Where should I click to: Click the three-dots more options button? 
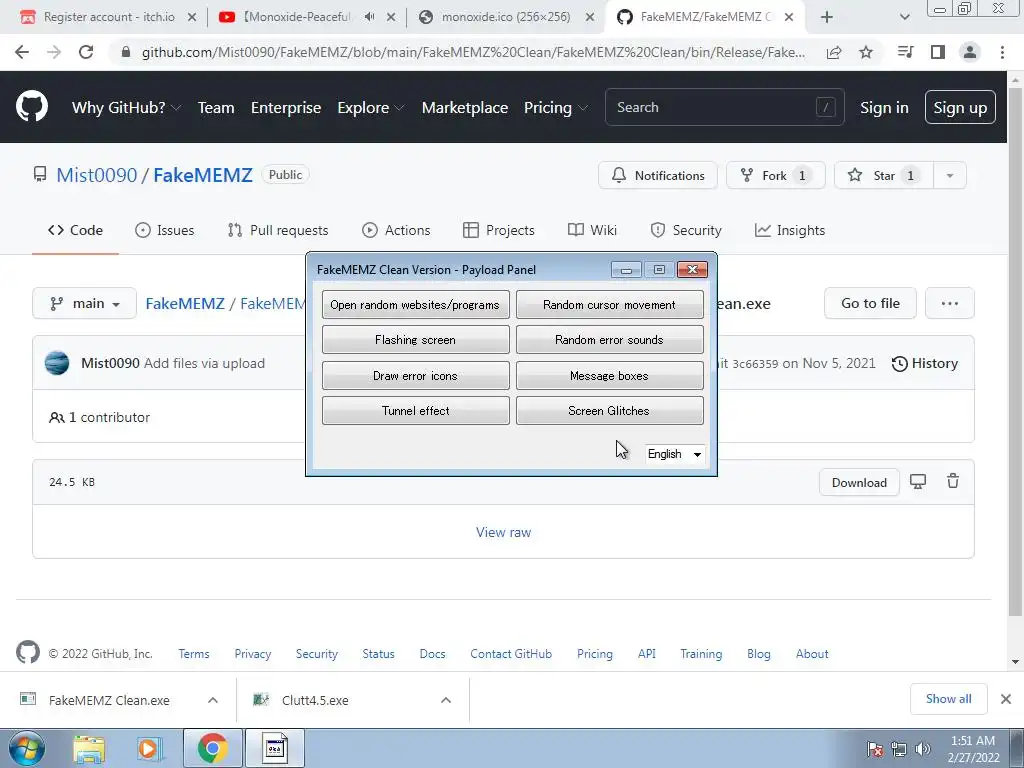tap(950, 303)
